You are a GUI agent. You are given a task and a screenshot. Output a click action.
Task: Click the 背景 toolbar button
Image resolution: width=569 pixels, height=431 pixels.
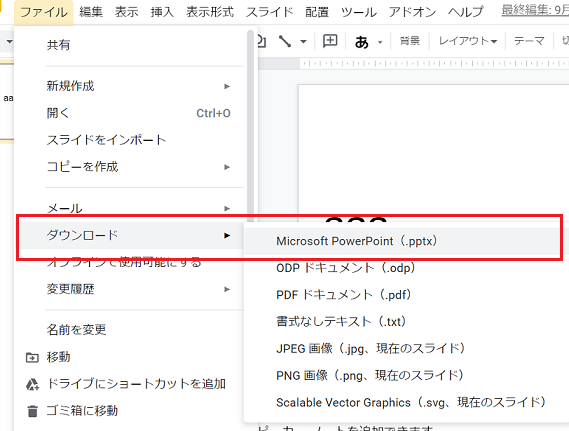(x=410, y=41)
